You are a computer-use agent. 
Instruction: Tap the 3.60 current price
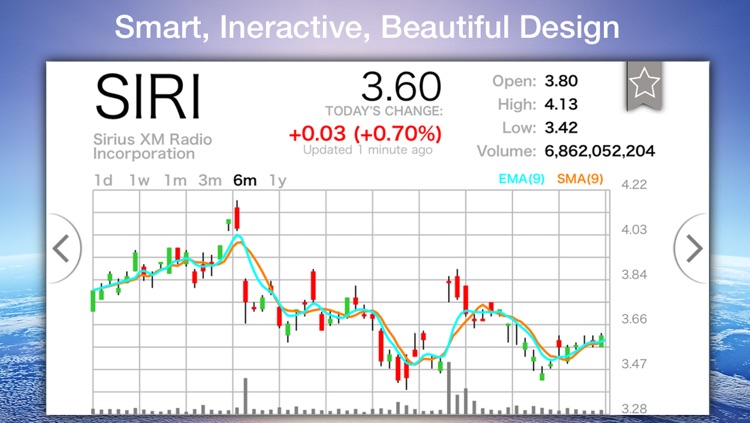click(x=401, y=87)
